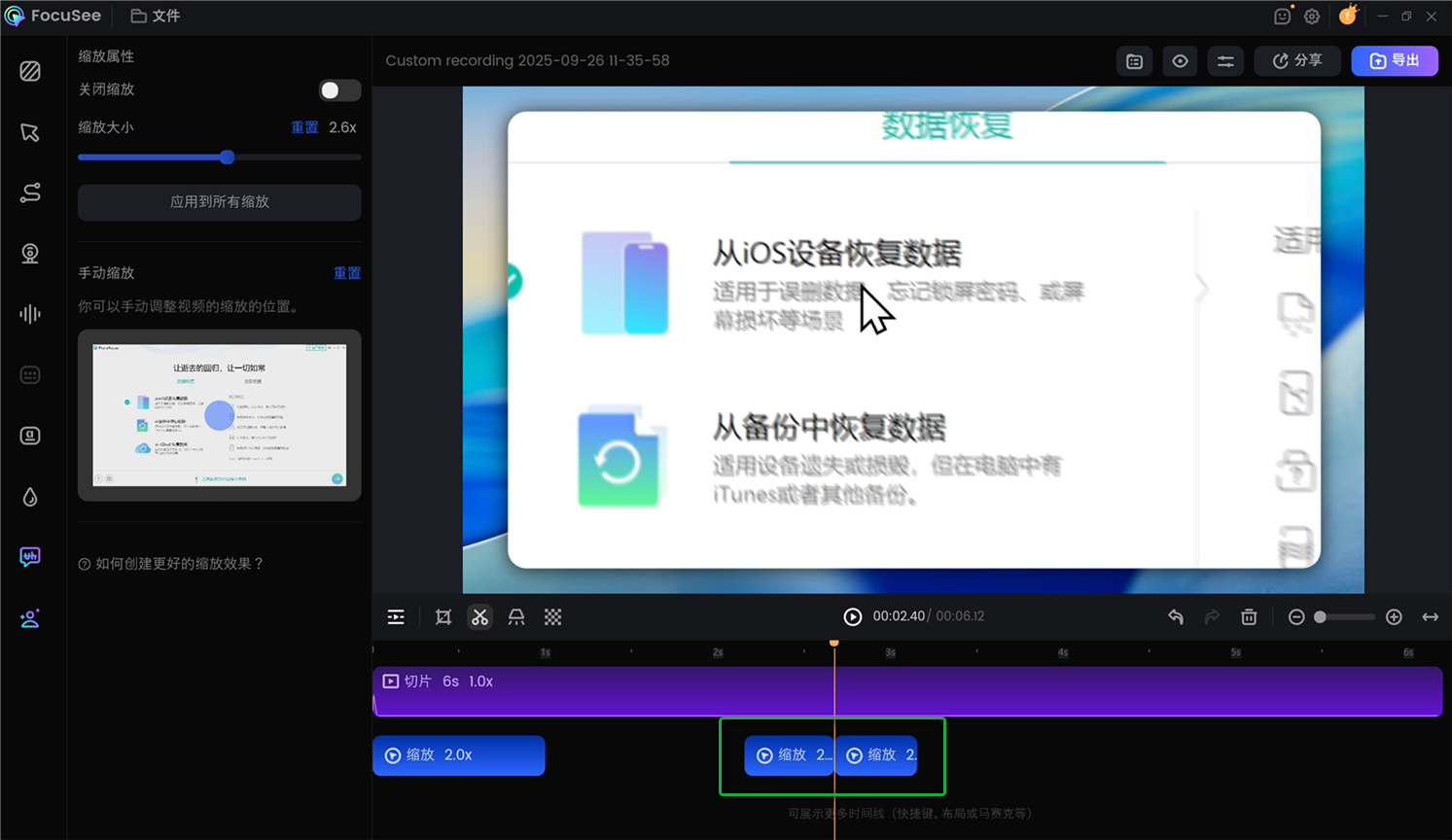The height and width of the screenshot is (840, 1452).
Task: Select the 缩放 2.0x zoom clip
Action: [x=459, y=755]
